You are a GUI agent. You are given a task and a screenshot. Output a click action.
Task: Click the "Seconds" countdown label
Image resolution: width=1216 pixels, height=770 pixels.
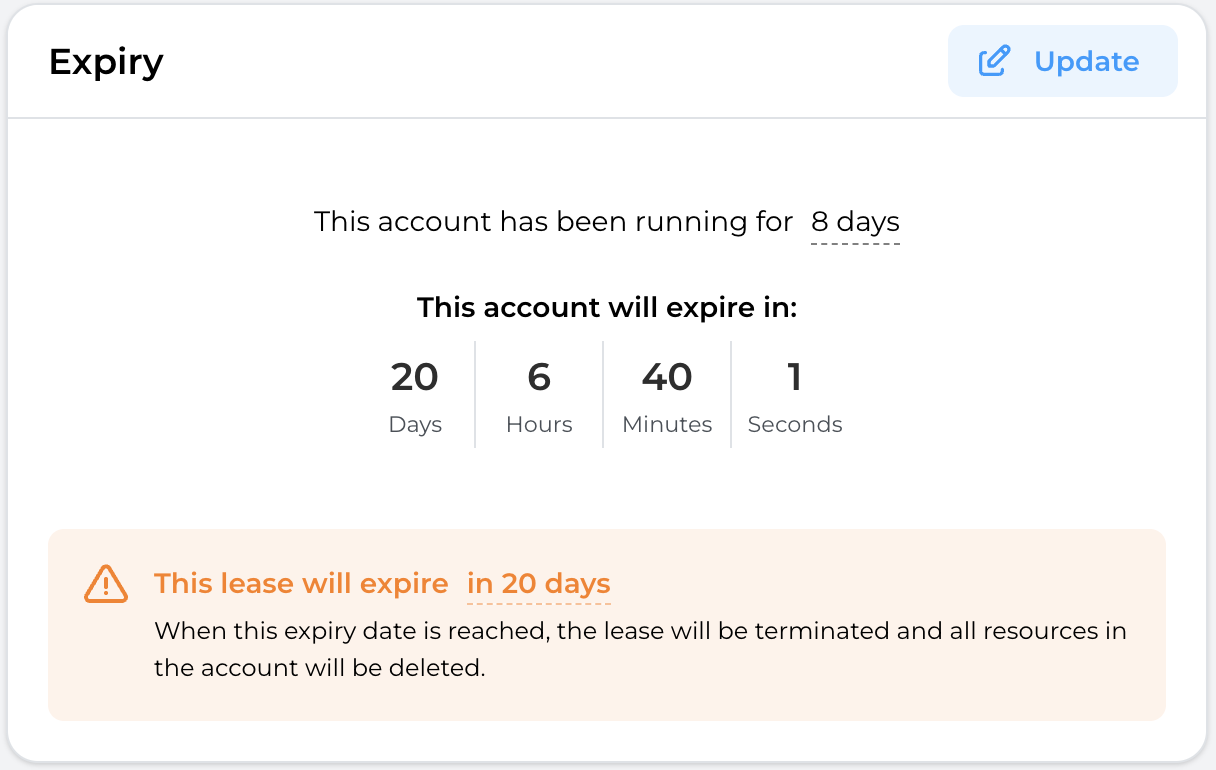pyautogui.click(x=795, y=424)
